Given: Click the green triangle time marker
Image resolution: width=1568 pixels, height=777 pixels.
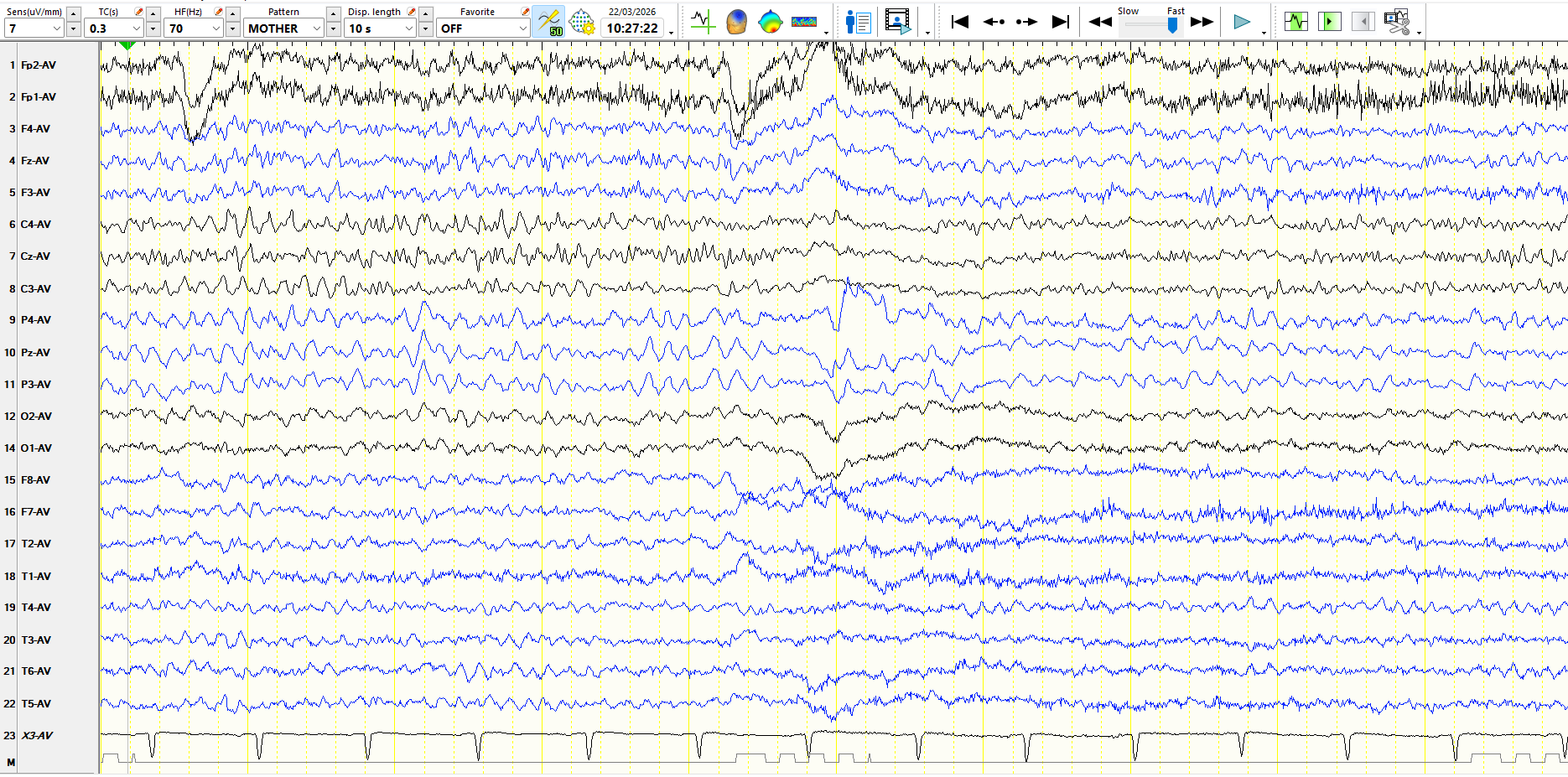Looking at the screenshot, I should (x=127, y=45).
